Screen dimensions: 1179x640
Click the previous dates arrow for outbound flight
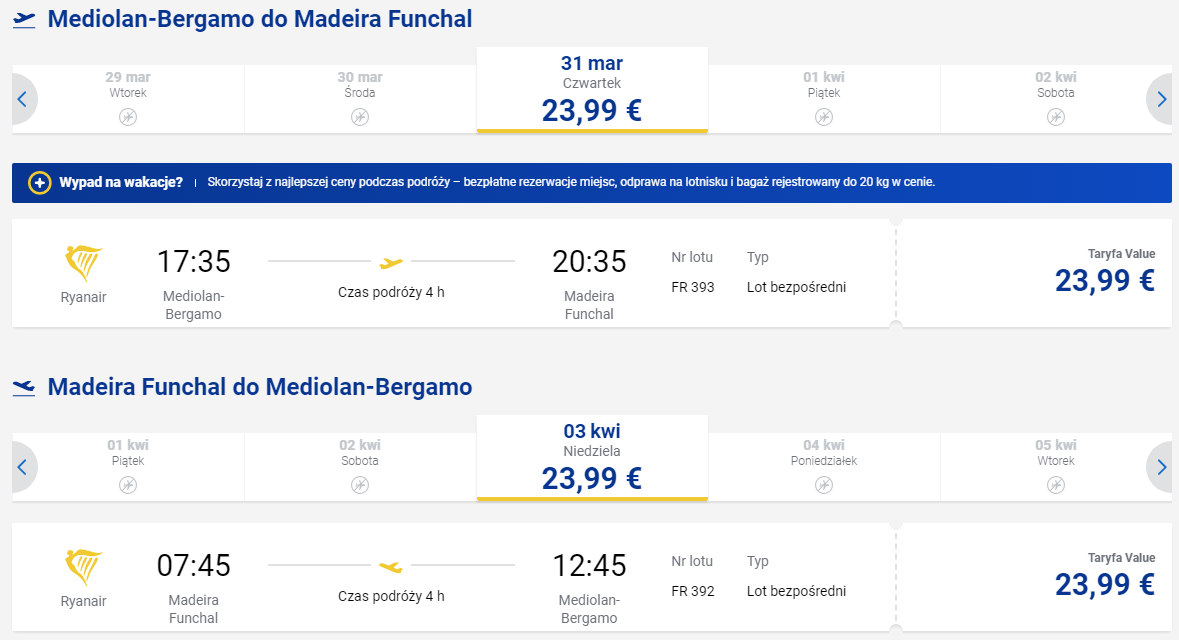tap(23, 99)
